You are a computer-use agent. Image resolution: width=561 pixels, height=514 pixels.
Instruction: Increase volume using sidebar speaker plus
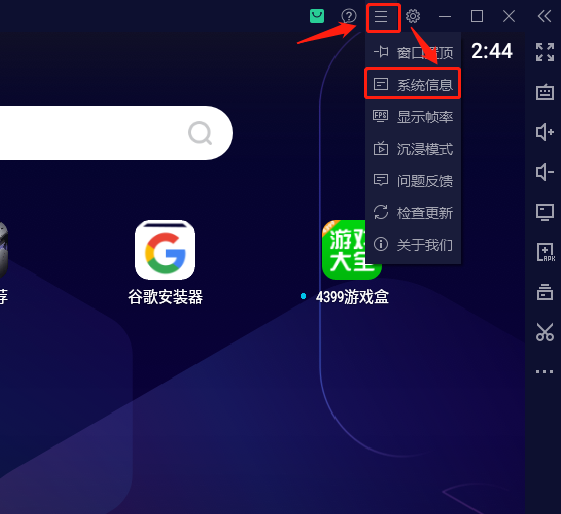(545, 132)
